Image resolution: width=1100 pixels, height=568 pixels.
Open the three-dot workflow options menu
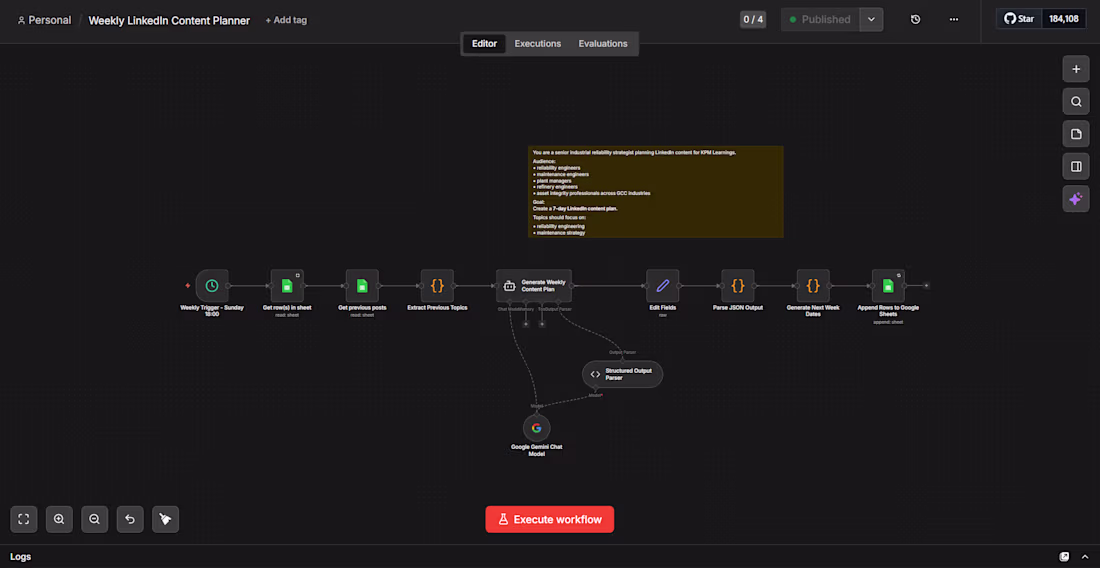(x=953, y=20)
